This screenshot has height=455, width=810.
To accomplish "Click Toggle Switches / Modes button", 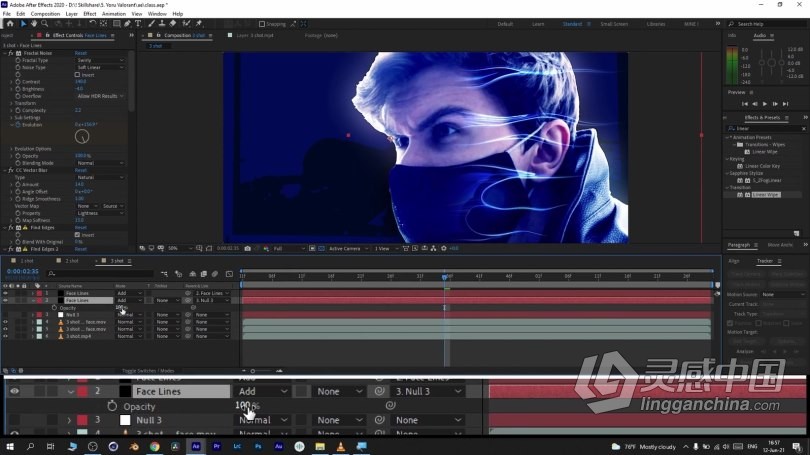I will 148,371.
